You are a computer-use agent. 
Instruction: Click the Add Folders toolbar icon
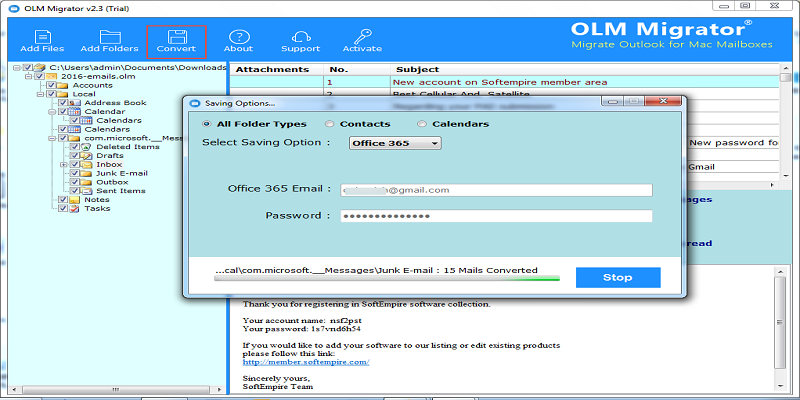click(x=110, y=37)
